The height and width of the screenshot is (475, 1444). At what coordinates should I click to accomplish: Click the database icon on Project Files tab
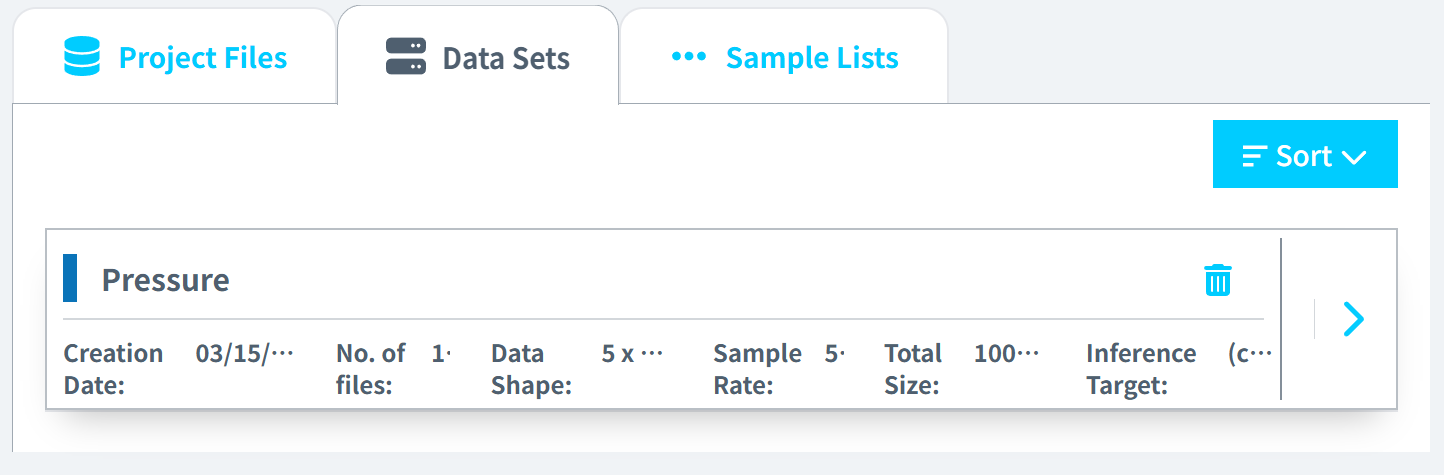coord(81,57)
